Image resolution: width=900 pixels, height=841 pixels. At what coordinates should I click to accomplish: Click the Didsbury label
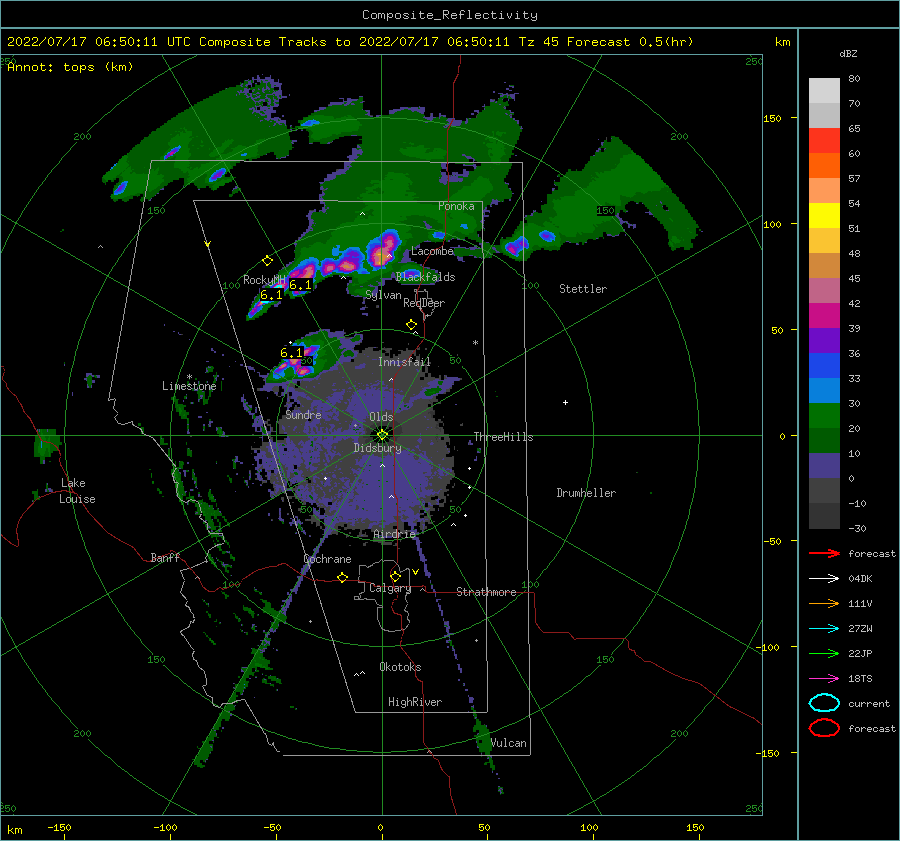pos(378,448)
